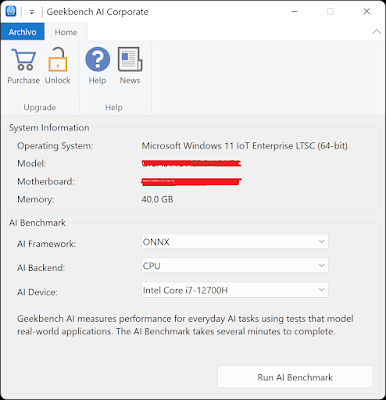Expand the AI Framework ONNX dropdown

point(235,242)
